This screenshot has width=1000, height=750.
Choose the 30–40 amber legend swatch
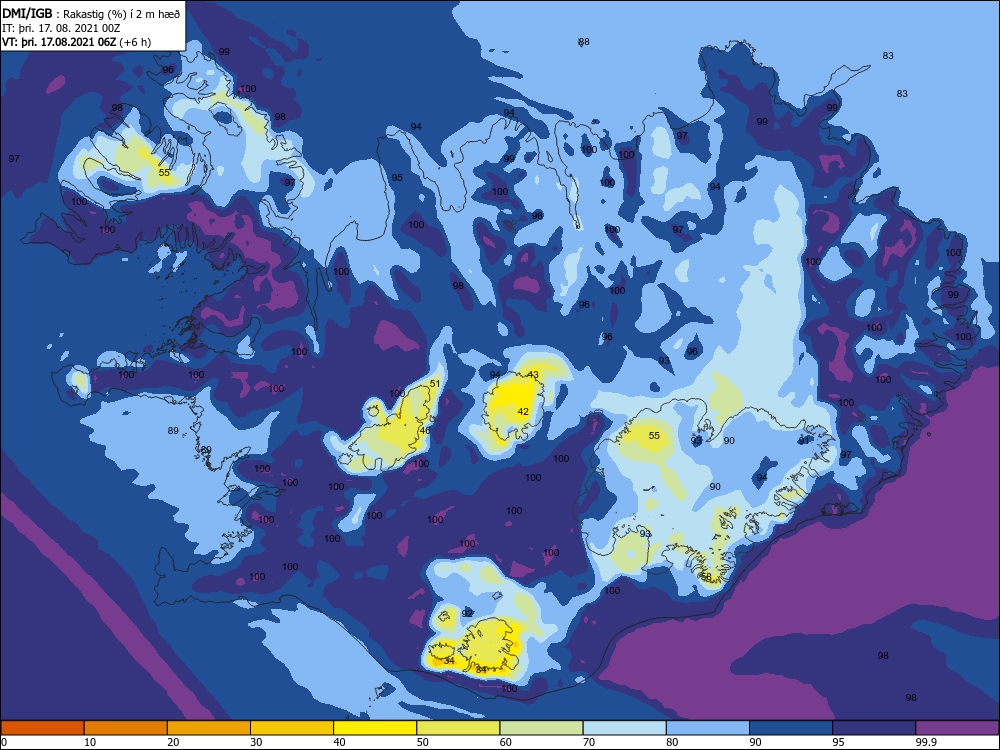[292, 728]
